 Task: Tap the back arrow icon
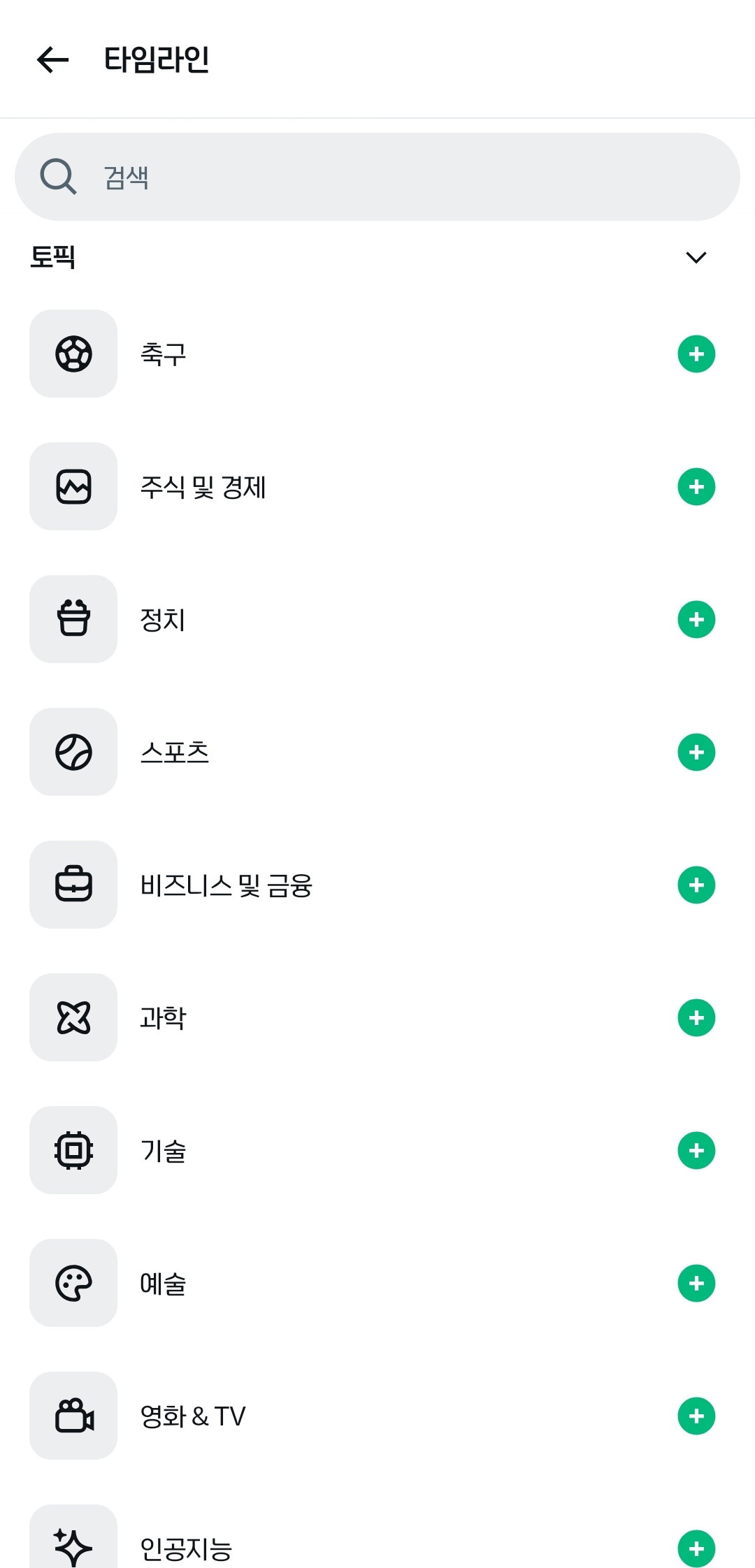click(x=53, y=59)
